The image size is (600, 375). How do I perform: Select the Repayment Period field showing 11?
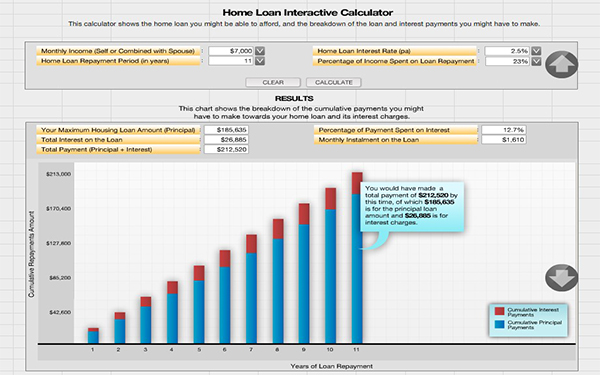tap(231, 61)
